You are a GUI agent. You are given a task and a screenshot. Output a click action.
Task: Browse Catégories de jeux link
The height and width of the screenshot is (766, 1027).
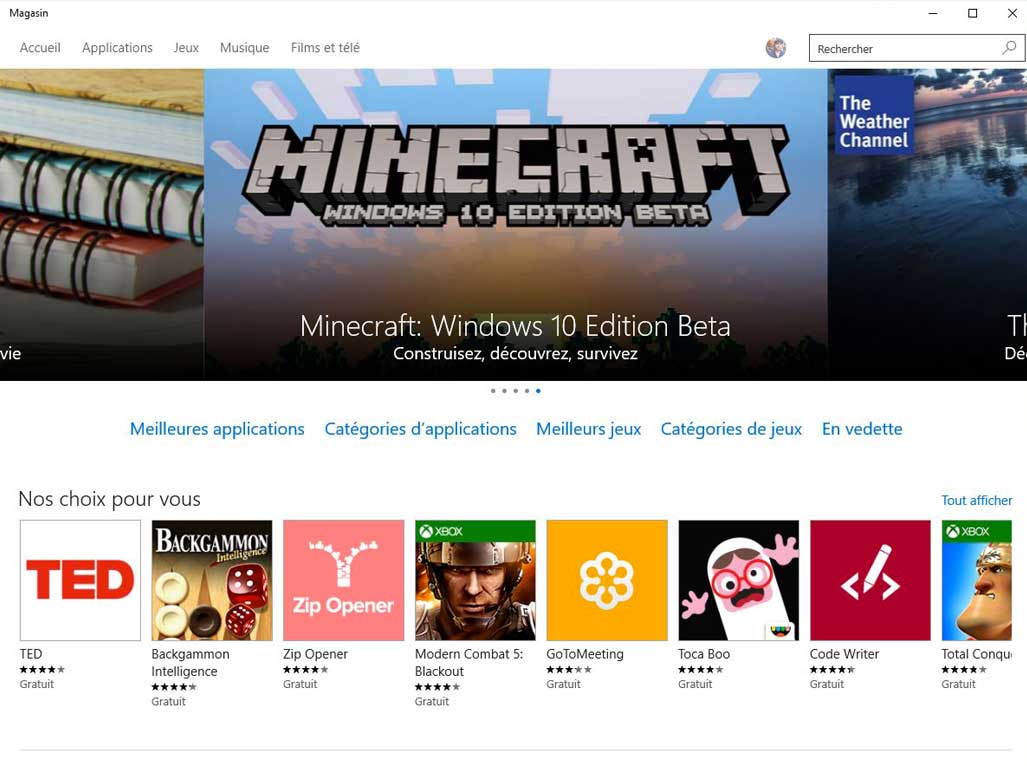click(x=731, y=429)
